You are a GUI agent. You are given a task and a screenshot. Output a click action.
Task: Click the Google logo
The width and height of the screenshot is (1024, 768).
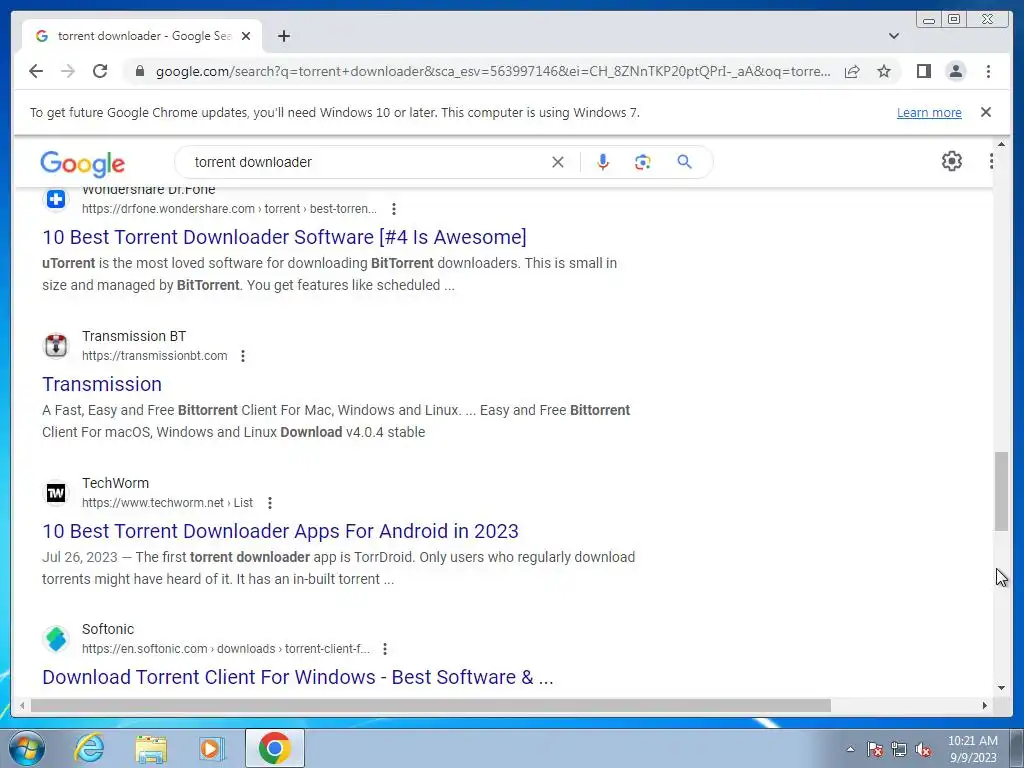tap(82, 163)
